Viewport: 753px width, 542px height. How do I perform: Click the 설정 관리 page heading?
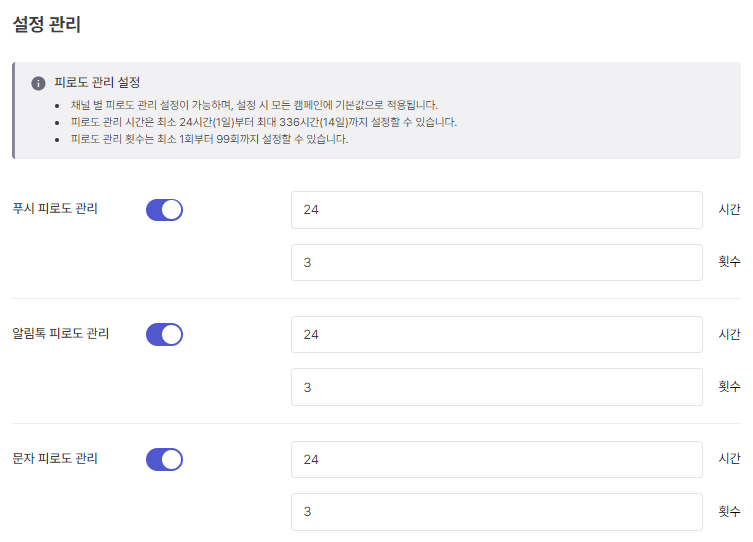click(46, 25)
